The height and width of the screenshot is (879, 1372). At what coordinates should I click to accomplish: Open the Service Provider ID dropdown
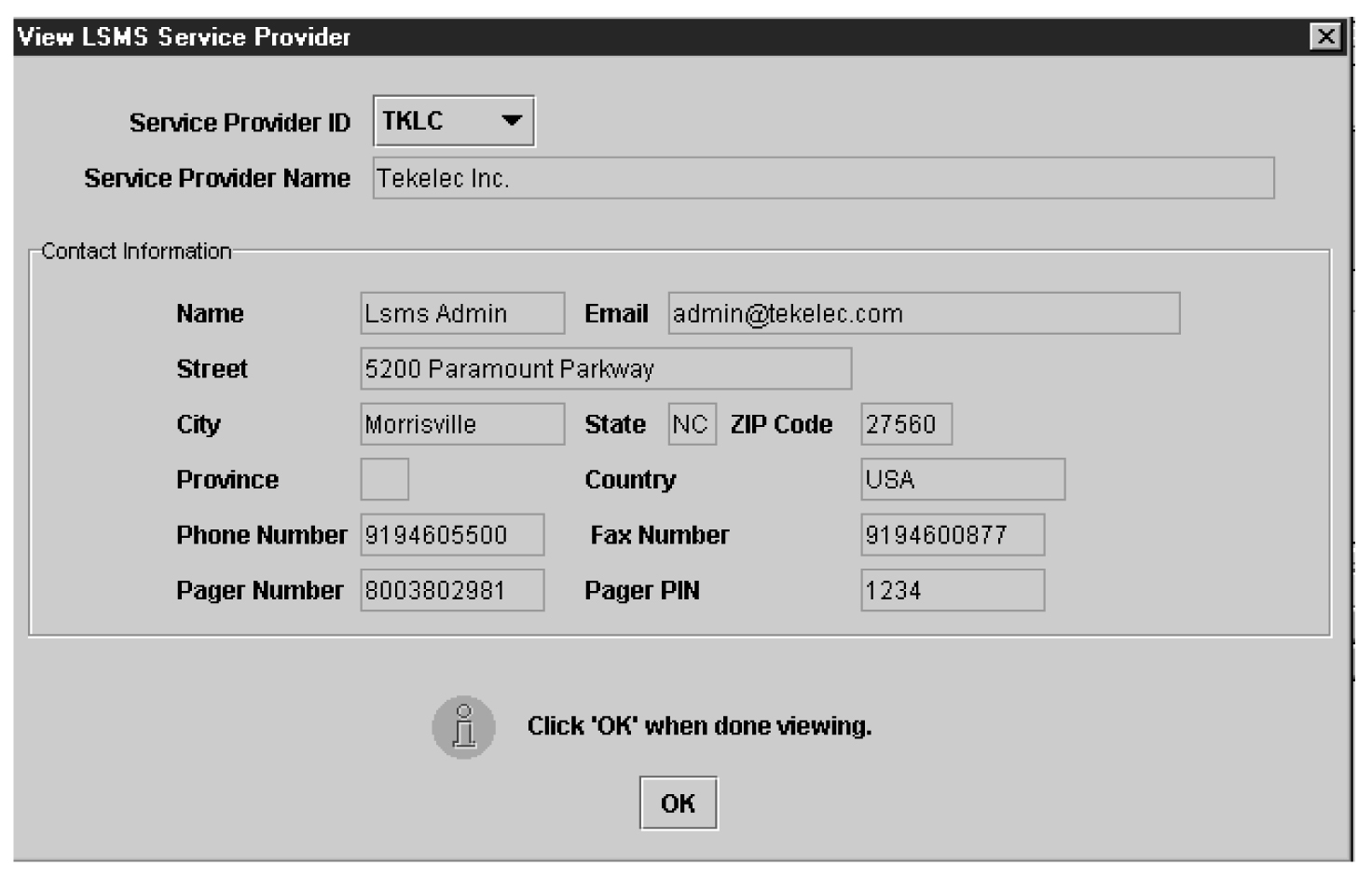tap(454, 121)
